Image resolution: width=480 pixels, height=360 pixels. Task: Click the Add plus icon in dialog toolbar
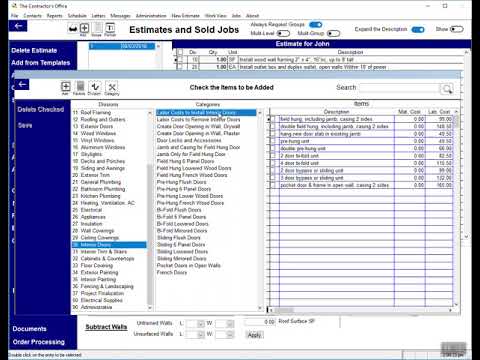pyautogui.click(x=65, y=87)
